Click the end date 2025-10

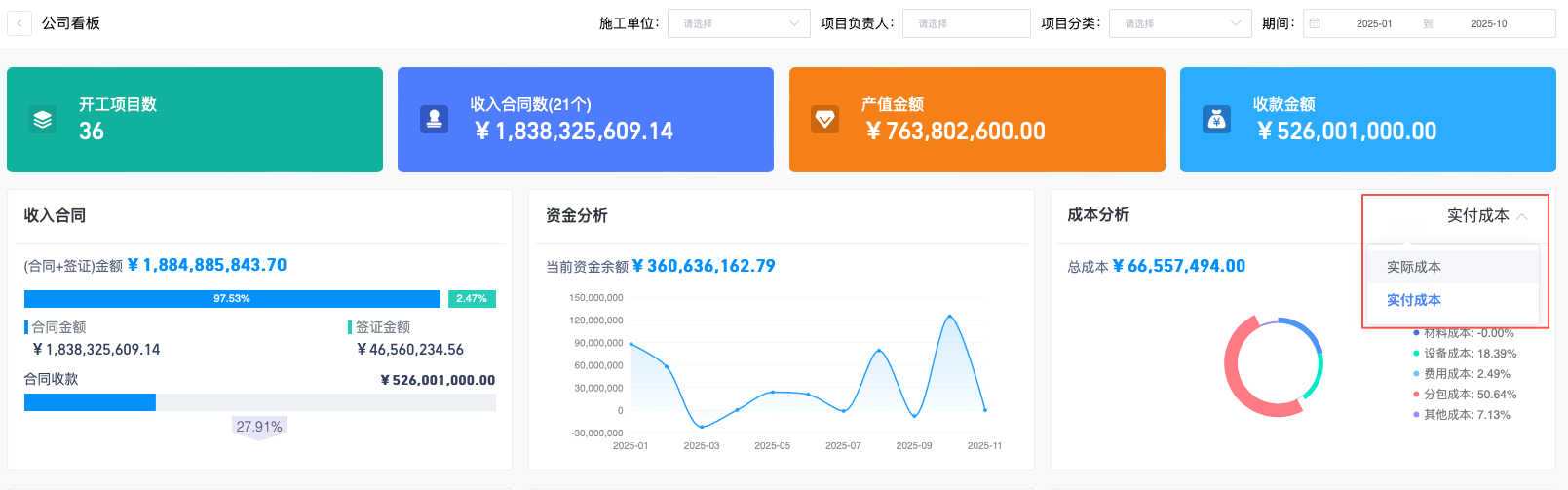(1488, 23)
